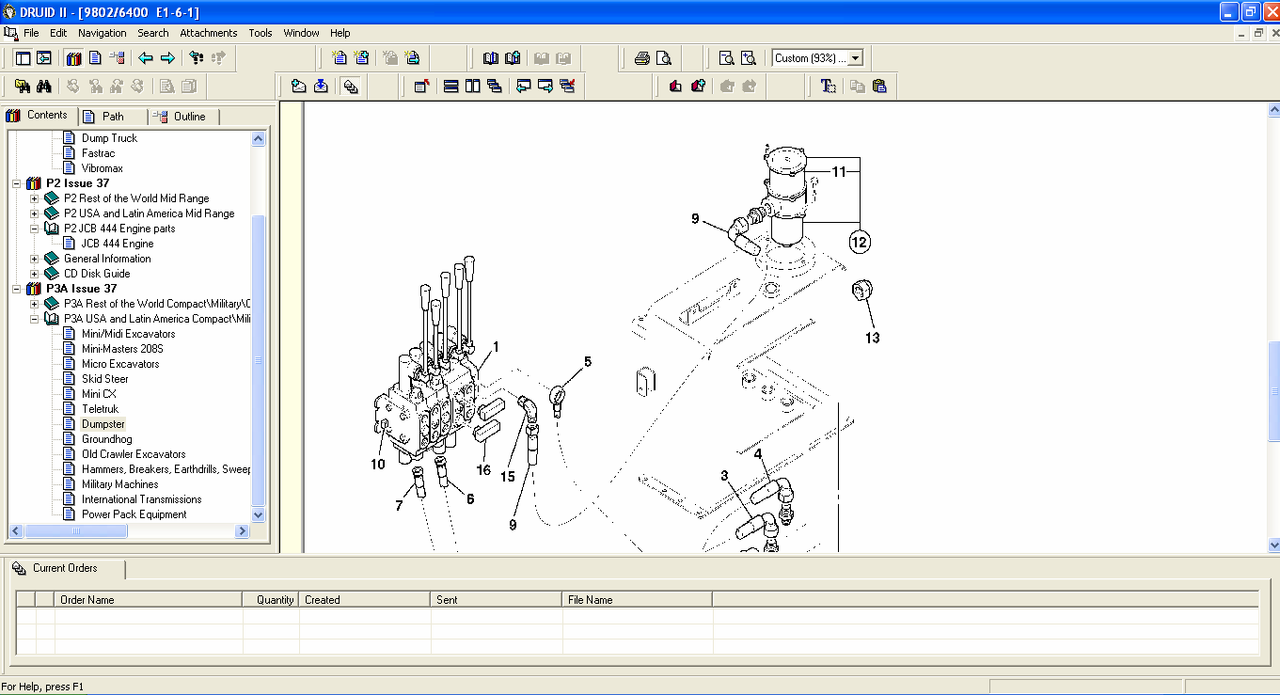Click the Back arrow navigation icon
The width and height of the screenshot is (1280, 695).
click(x=146, y=58)
